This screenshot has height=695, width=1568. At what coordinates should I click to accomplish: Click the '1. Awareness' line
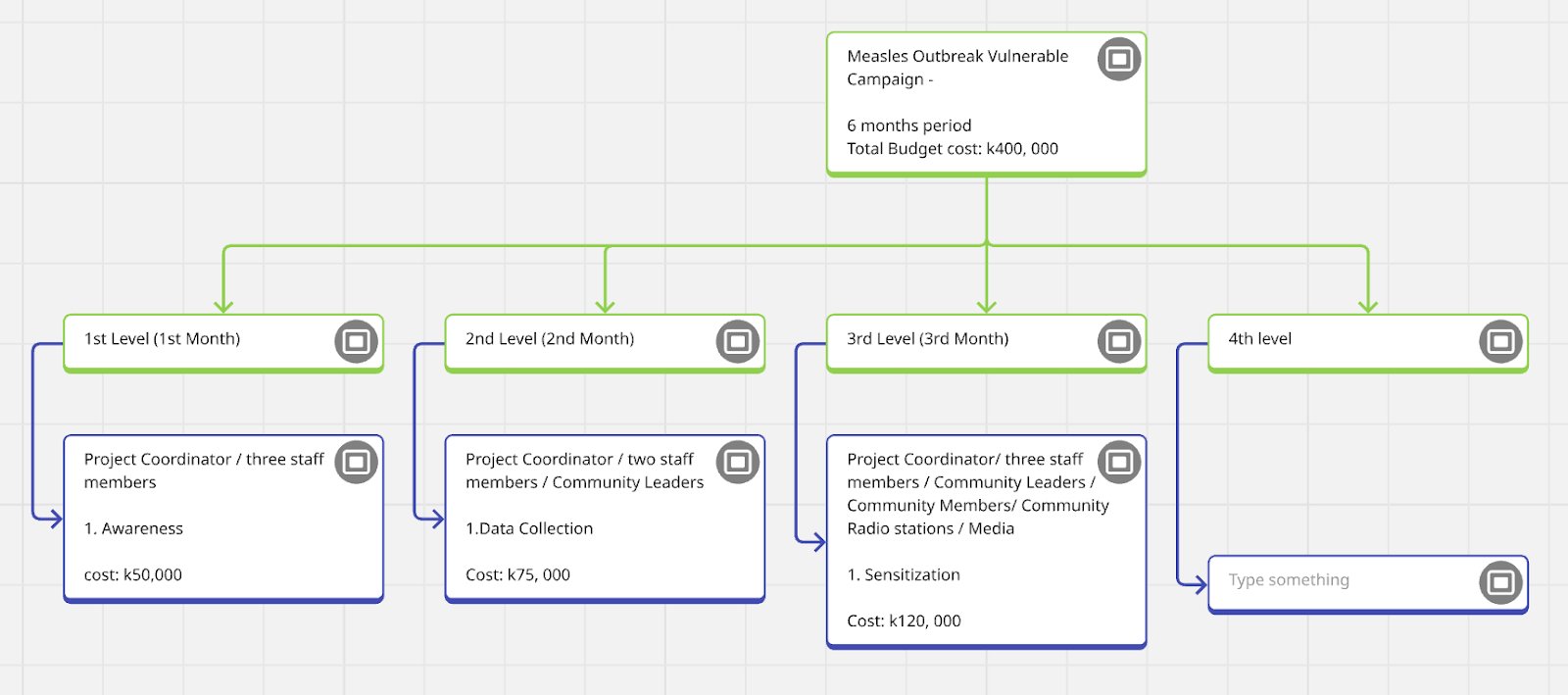[133, 528]
